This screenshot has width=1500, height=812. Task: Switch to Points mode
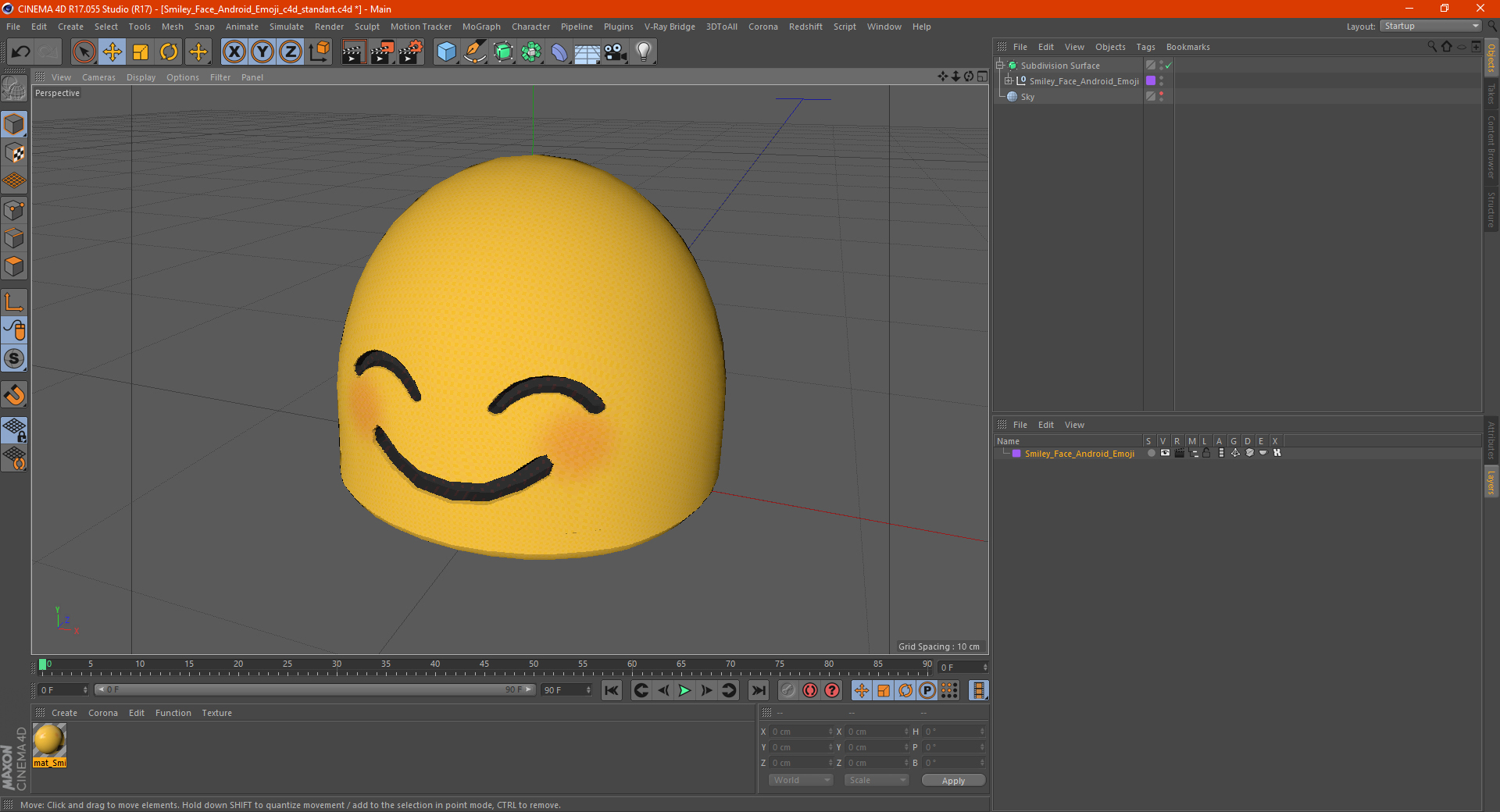click(14, 209)
